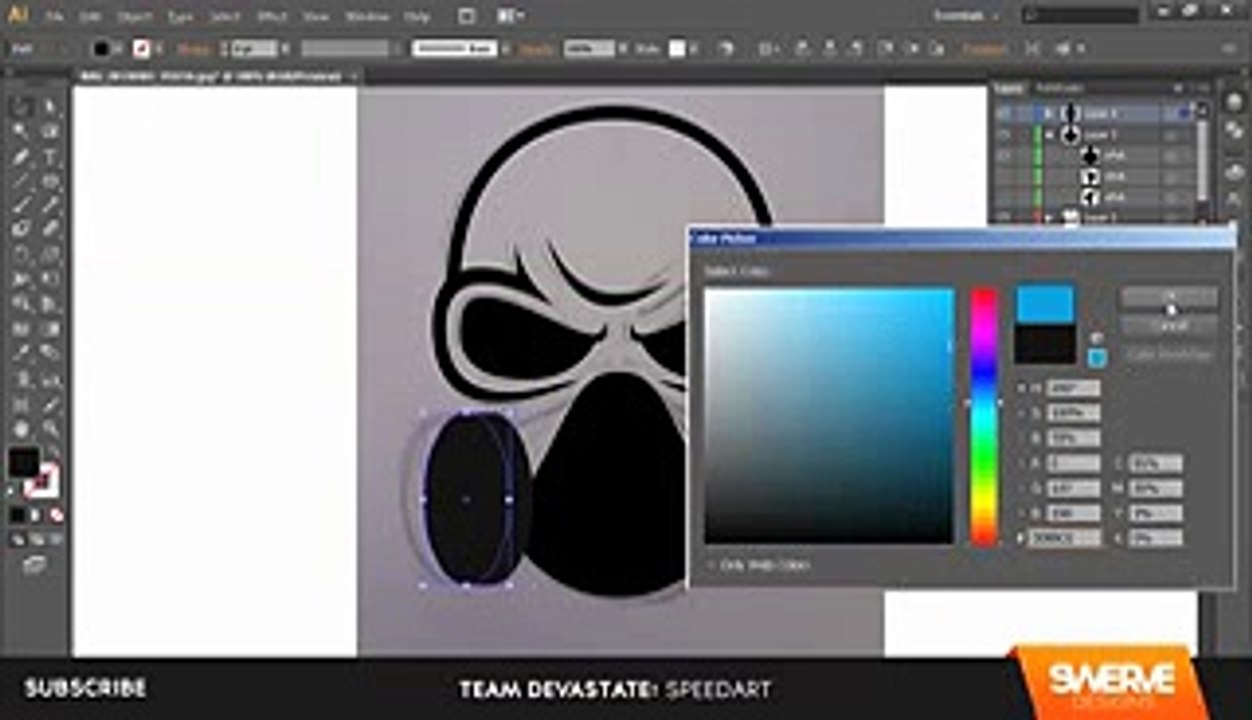The image size is (1252, 720).
Task: Select the Lasso tool
Action: [50, 132]
